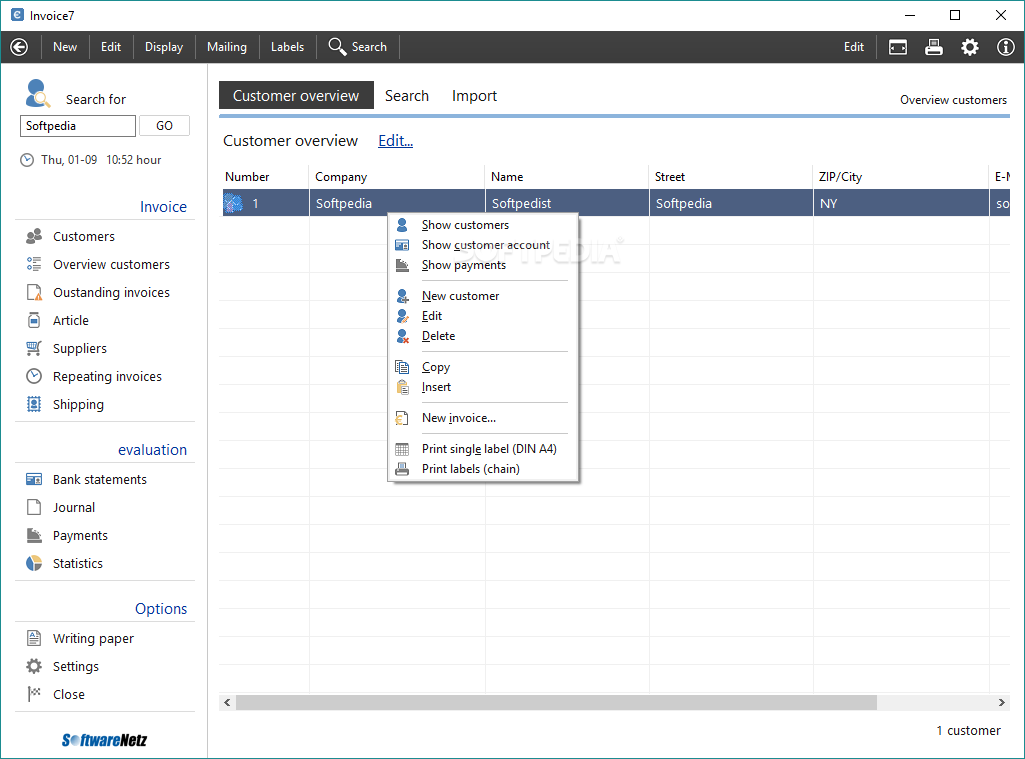
Task: Click the back arrow icon in toolbar
Action: click(19, 47)
